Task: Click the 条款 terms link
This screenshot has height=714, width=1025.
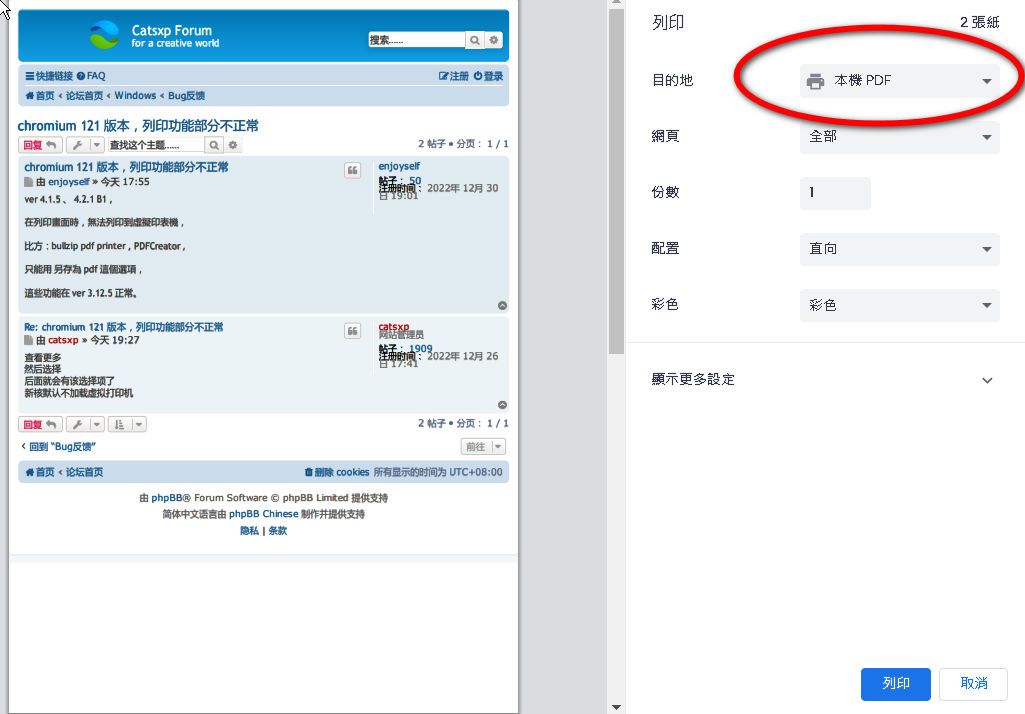Action: tap(278, 531)
